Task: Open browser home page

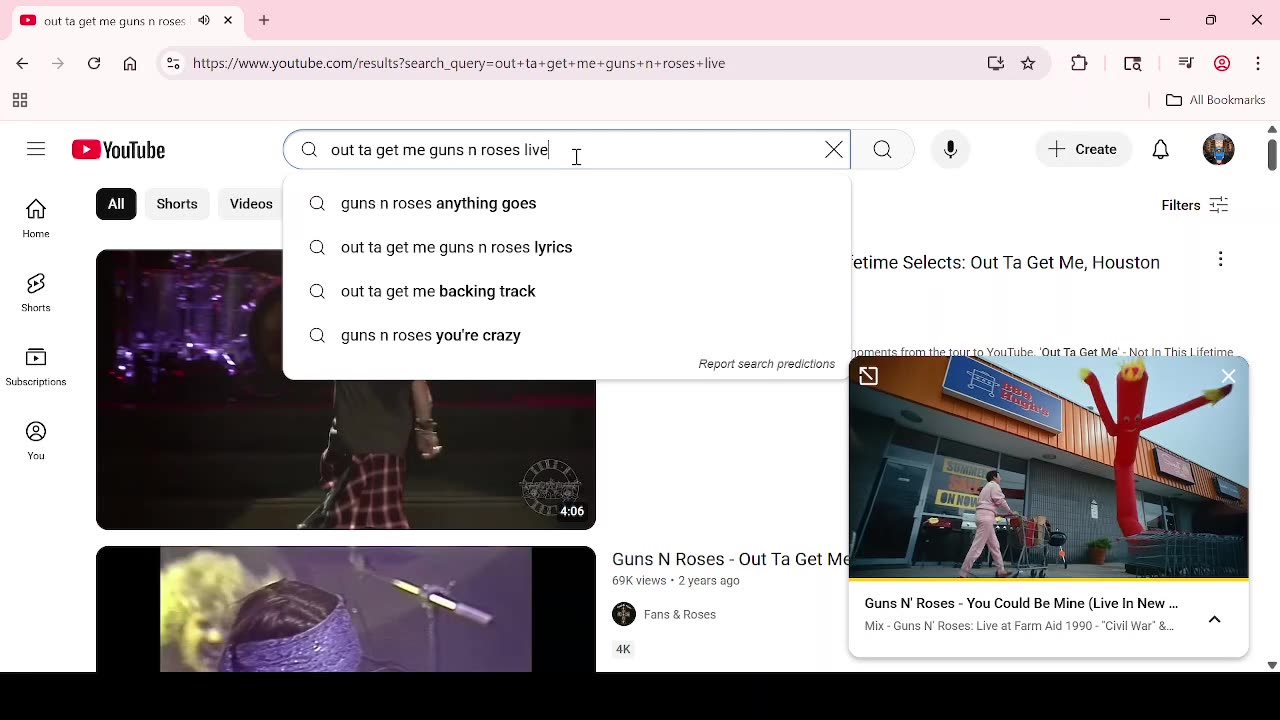Action: (x=130, y=63)
